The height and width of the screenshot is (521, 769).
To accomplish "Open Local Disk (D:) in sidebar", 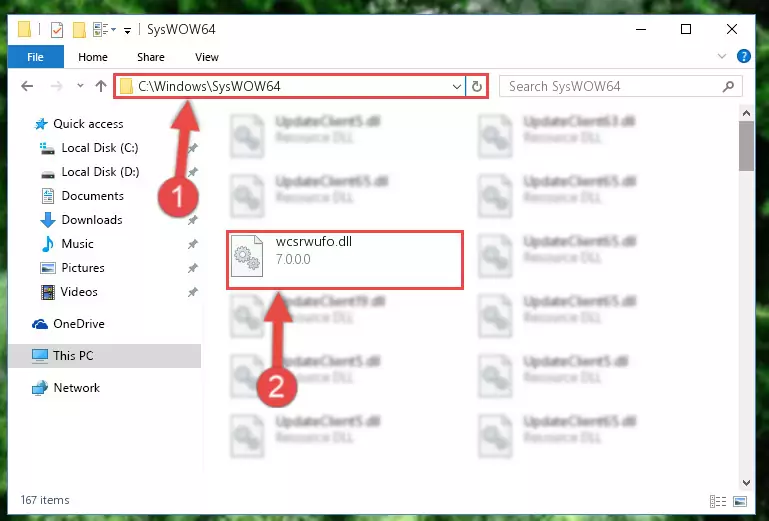I will (x=100, y=172).
